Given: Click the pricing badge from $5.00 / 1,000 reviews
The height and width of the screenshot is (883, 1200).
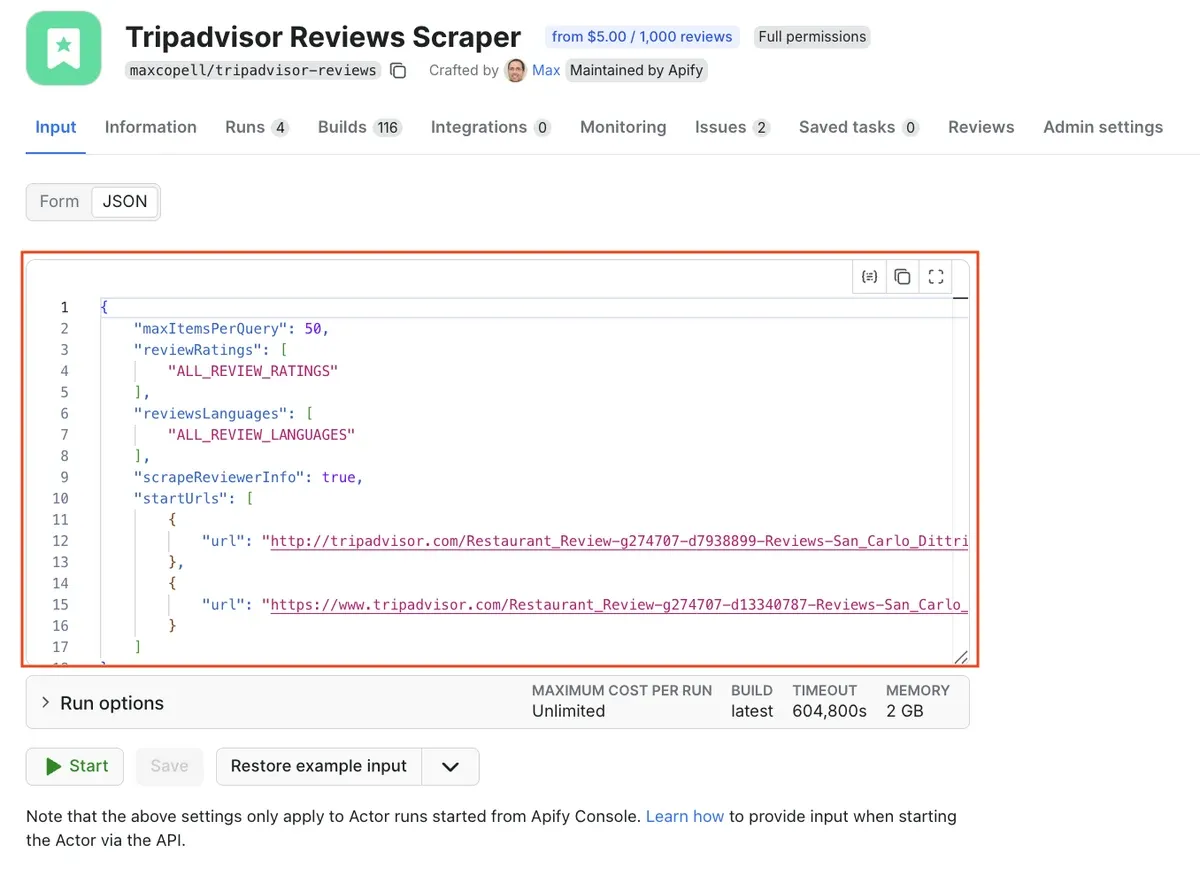Looking at the screenshot, I should [x=642, y=37].
